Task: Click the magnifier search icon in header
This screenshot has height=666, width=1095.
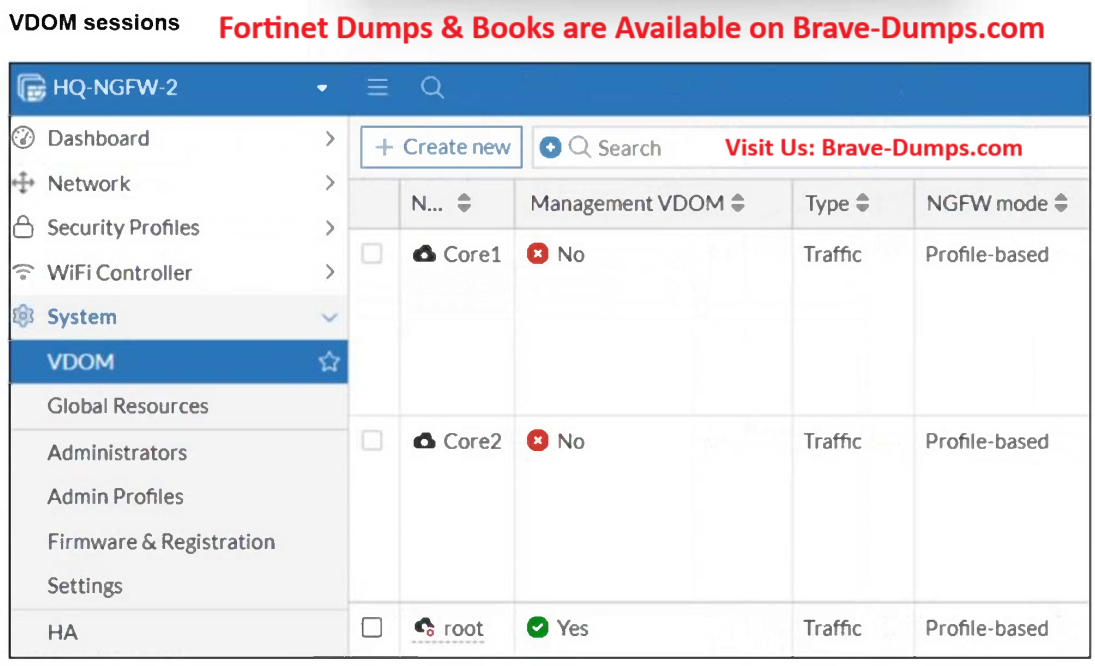Action: tap(432, 88)
